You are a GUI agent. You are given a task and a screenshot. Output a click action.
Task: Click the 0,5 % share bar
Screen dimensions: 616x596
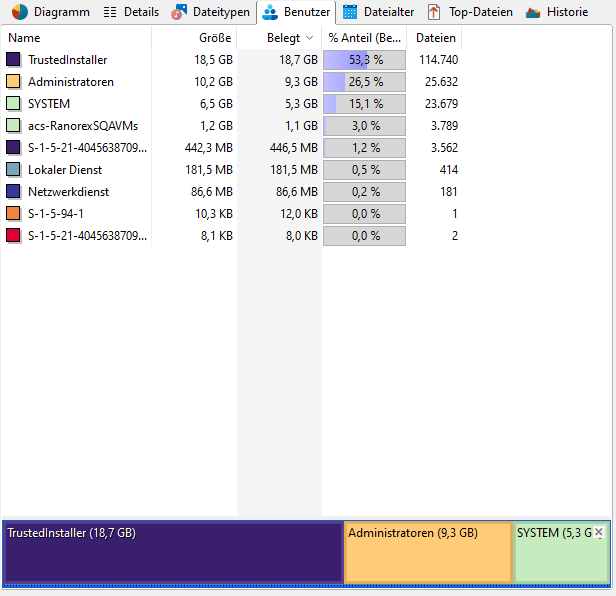click(x=365, y=170)
